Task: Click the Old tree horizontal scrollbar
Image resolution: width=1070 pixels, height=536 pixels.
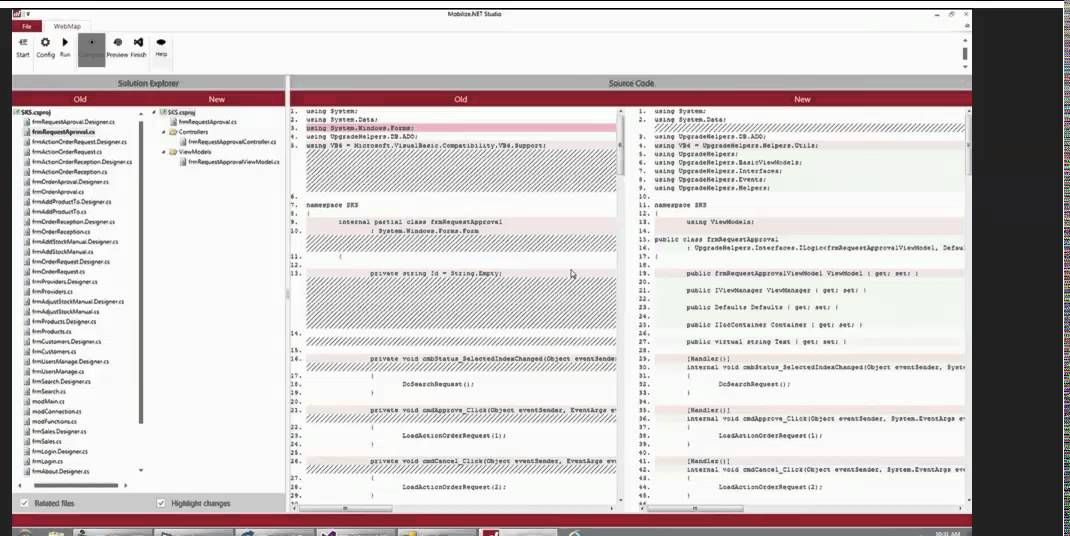Action: pos(76,485)
